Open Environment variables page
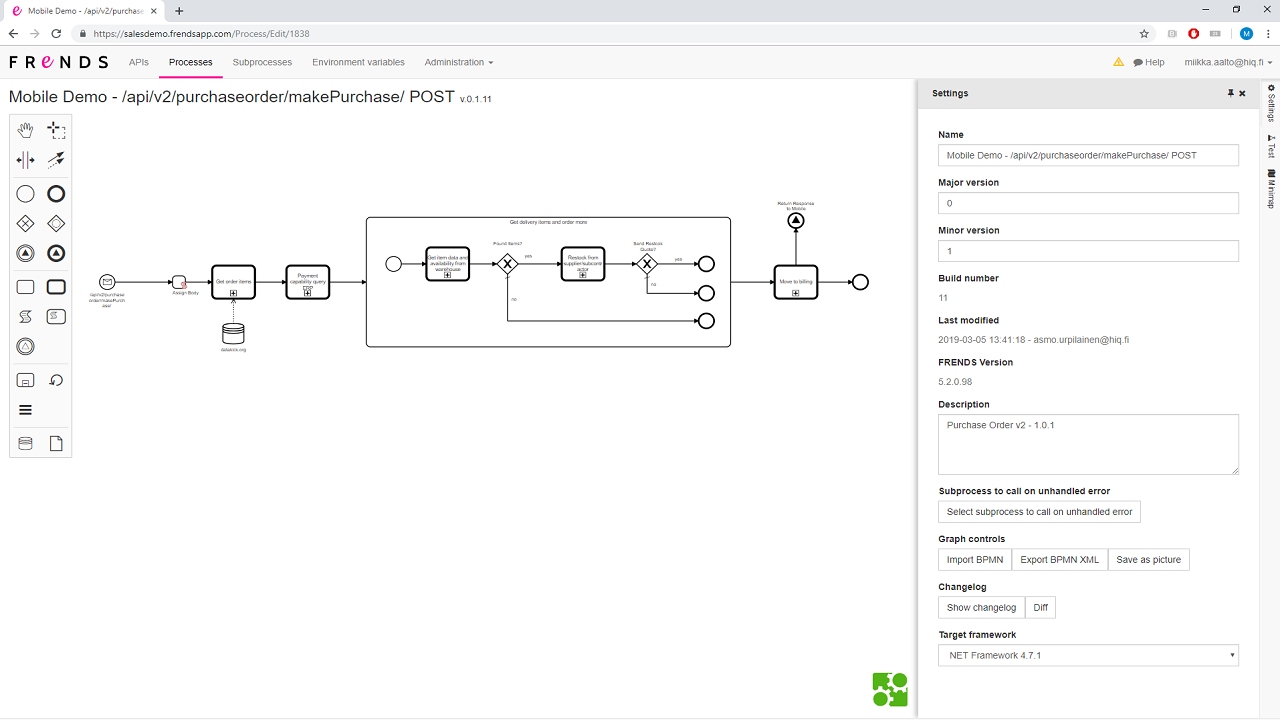Viewport: 1280px width, 720px height. pos(358,62)
